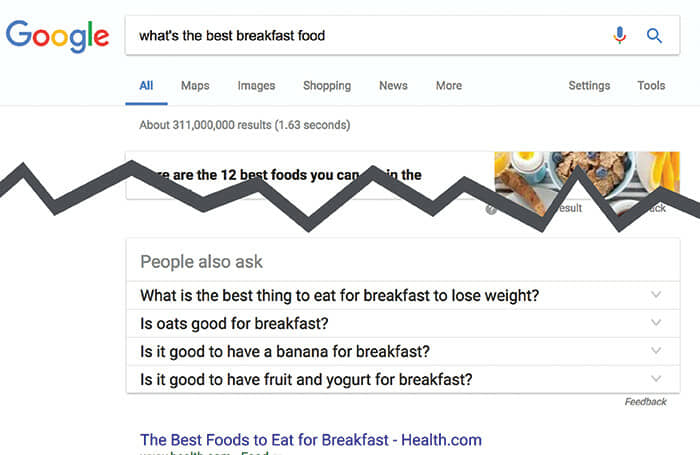700x455 pixels.
Task: Open the Google logo homepage
Action: point(58,37)
